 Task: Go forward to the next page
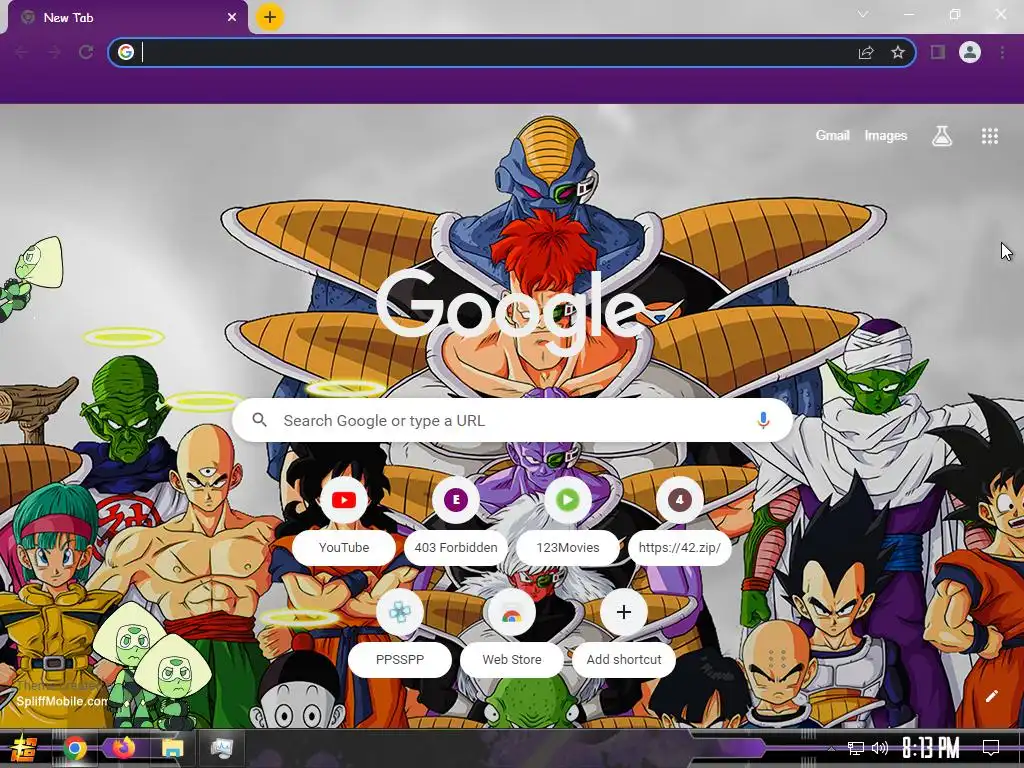coord(54,52)
